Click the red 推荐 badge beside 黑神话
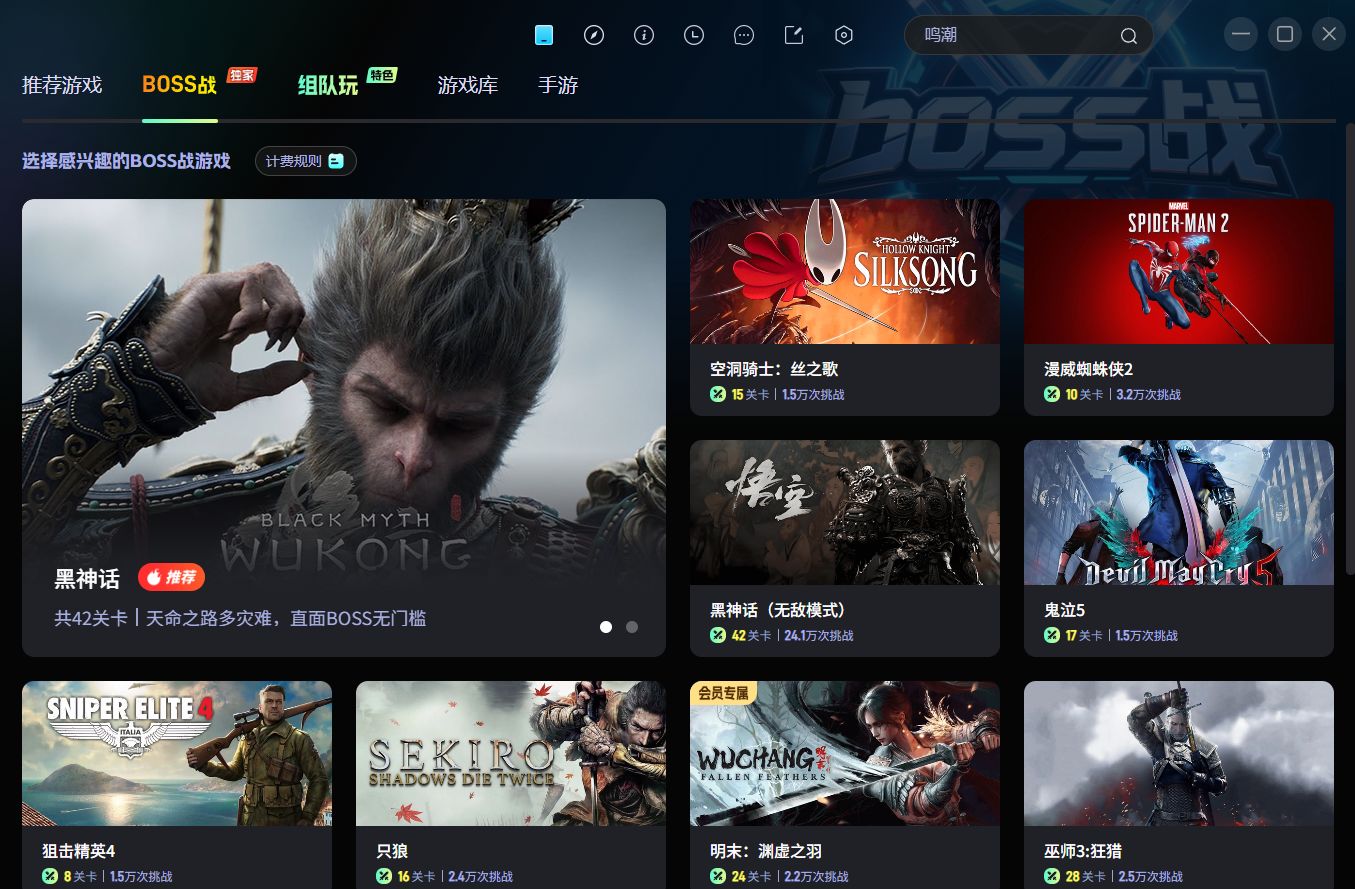1355x889 pixels. (171, 577)
